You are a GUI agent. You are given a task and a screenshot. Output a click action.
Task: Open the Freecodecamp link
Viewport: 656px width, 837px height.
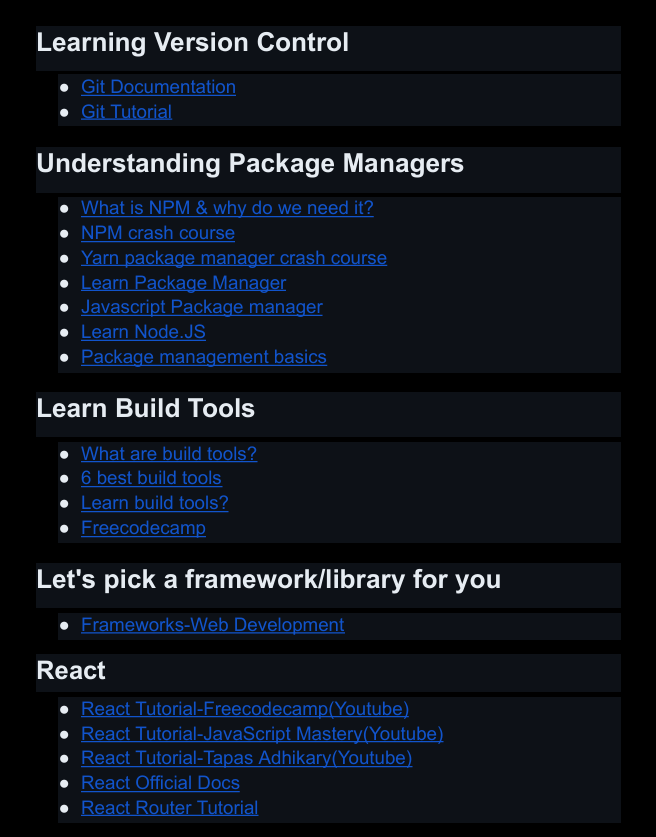pos(143,528)
